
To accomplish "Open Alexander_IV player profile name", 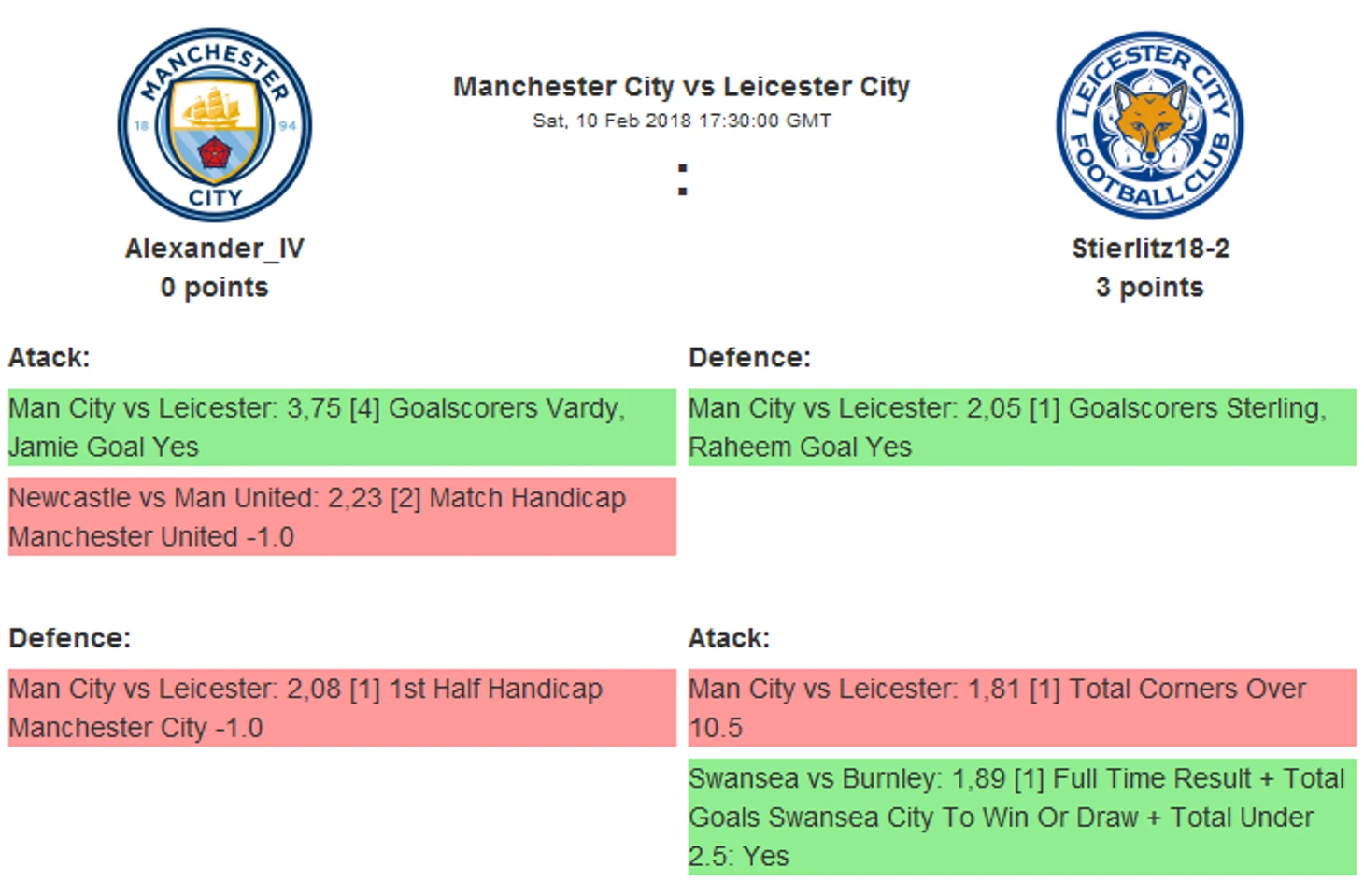I will tap(214, 249).
